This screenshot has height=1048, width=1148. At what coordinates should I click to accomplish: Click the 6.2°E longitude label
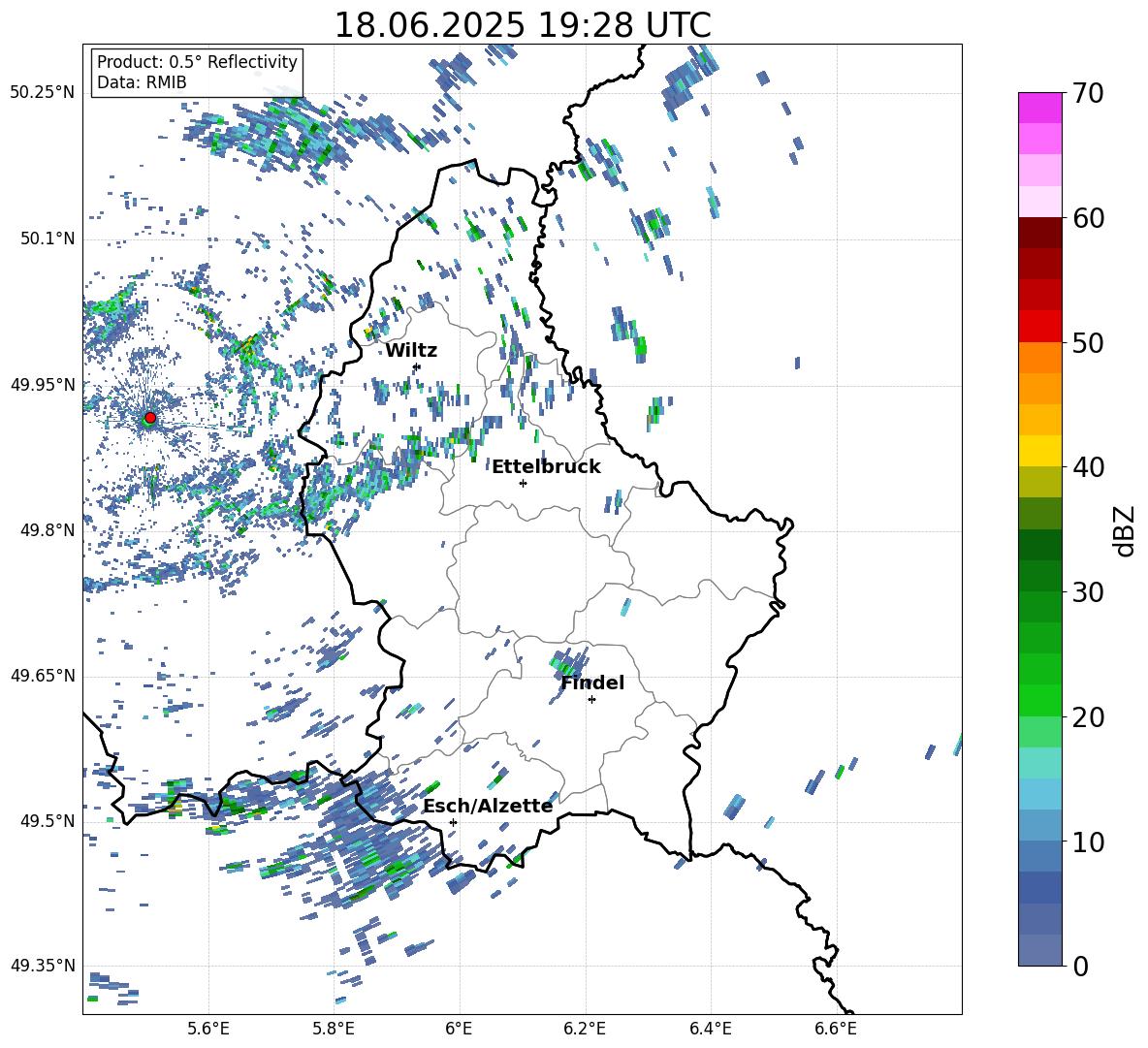585,1029
